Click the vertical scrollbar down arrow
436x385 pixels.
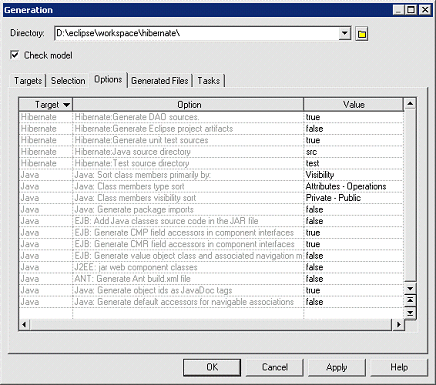[410, 288]
